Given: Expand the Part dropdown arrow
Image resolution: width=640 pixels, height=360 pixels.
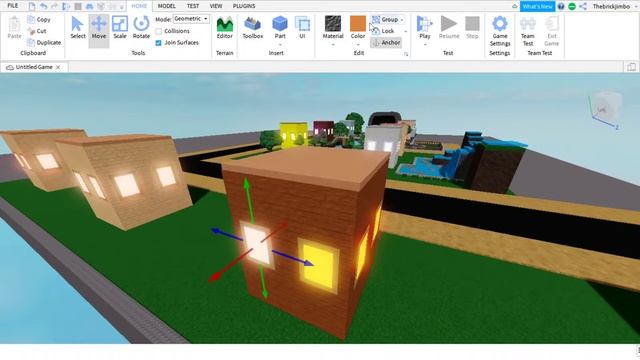Looking at the screenshot, I should tap(280, 44).
